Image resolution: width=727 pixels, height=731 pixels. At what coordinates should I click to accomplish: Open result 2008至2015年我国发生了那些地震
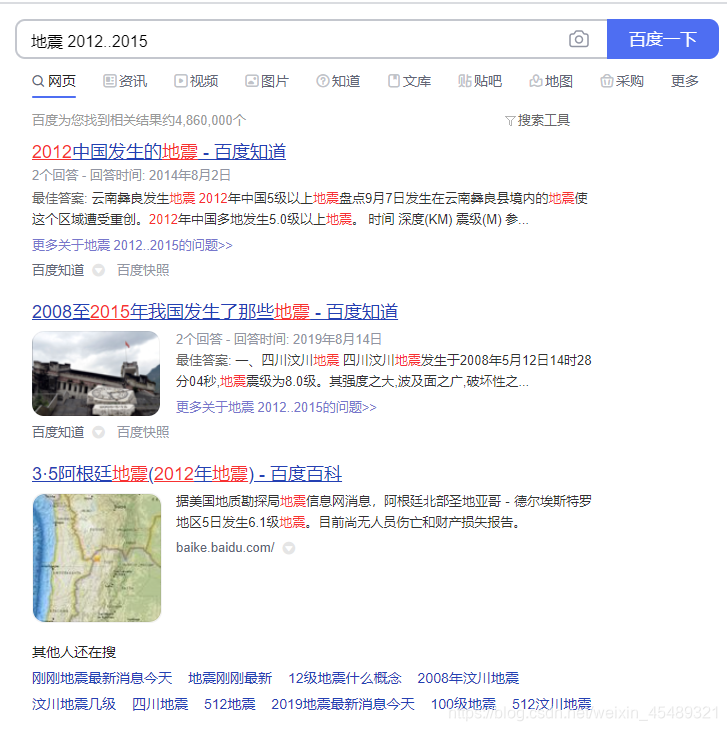click(x=215, y=312)
